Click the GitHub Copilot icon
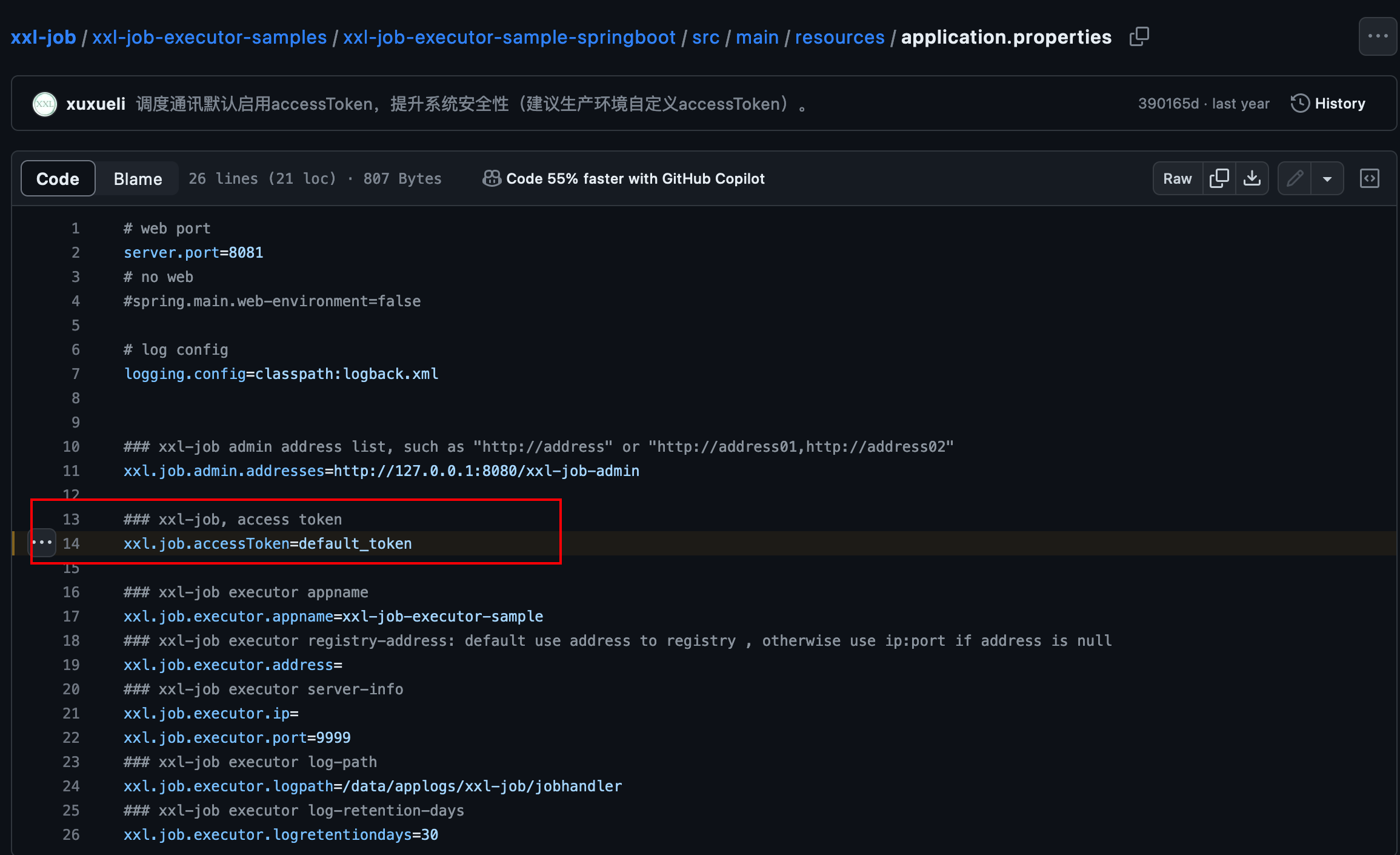The height and width of the screenshot is (855, 1400). coord(492,178)
